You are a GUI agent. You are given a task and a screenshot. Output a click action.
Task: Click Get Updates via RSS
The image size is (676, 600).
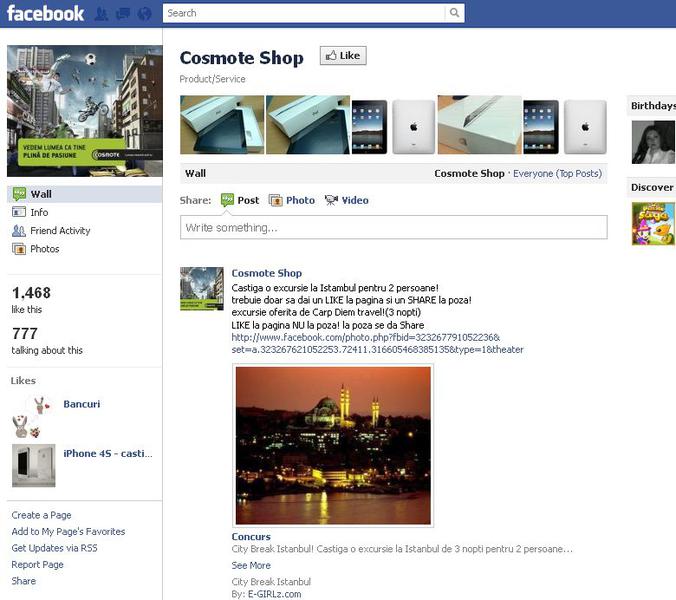pos(54,548)
